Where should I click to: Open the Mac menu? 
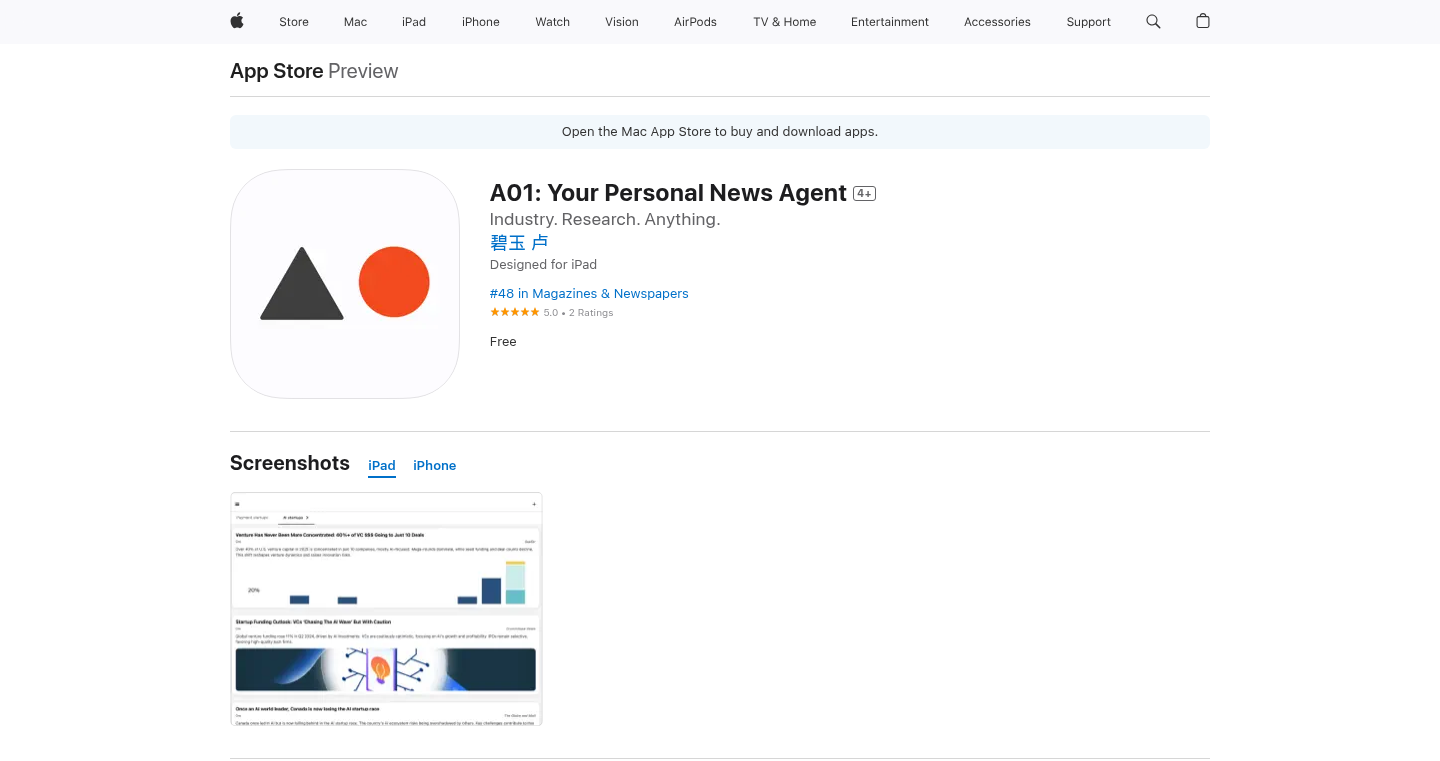click(356, 22)
